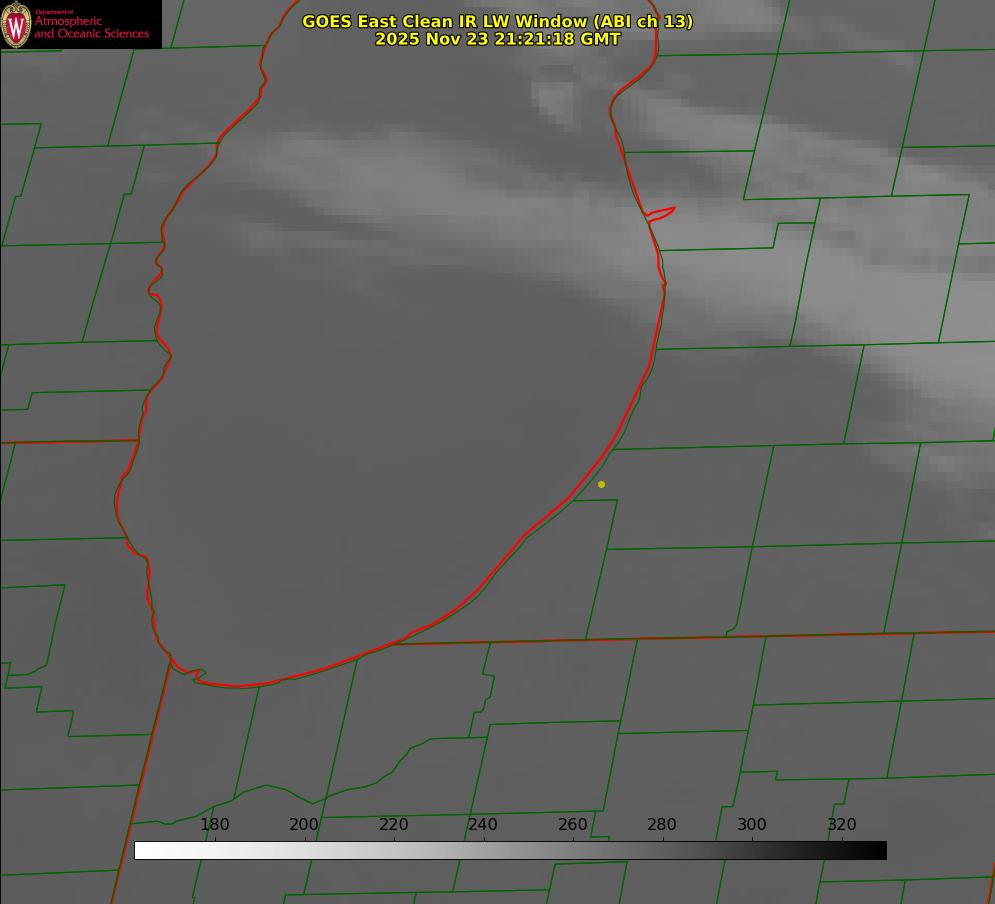Click the small inlet at lake's southern tip

pos(198,676)
